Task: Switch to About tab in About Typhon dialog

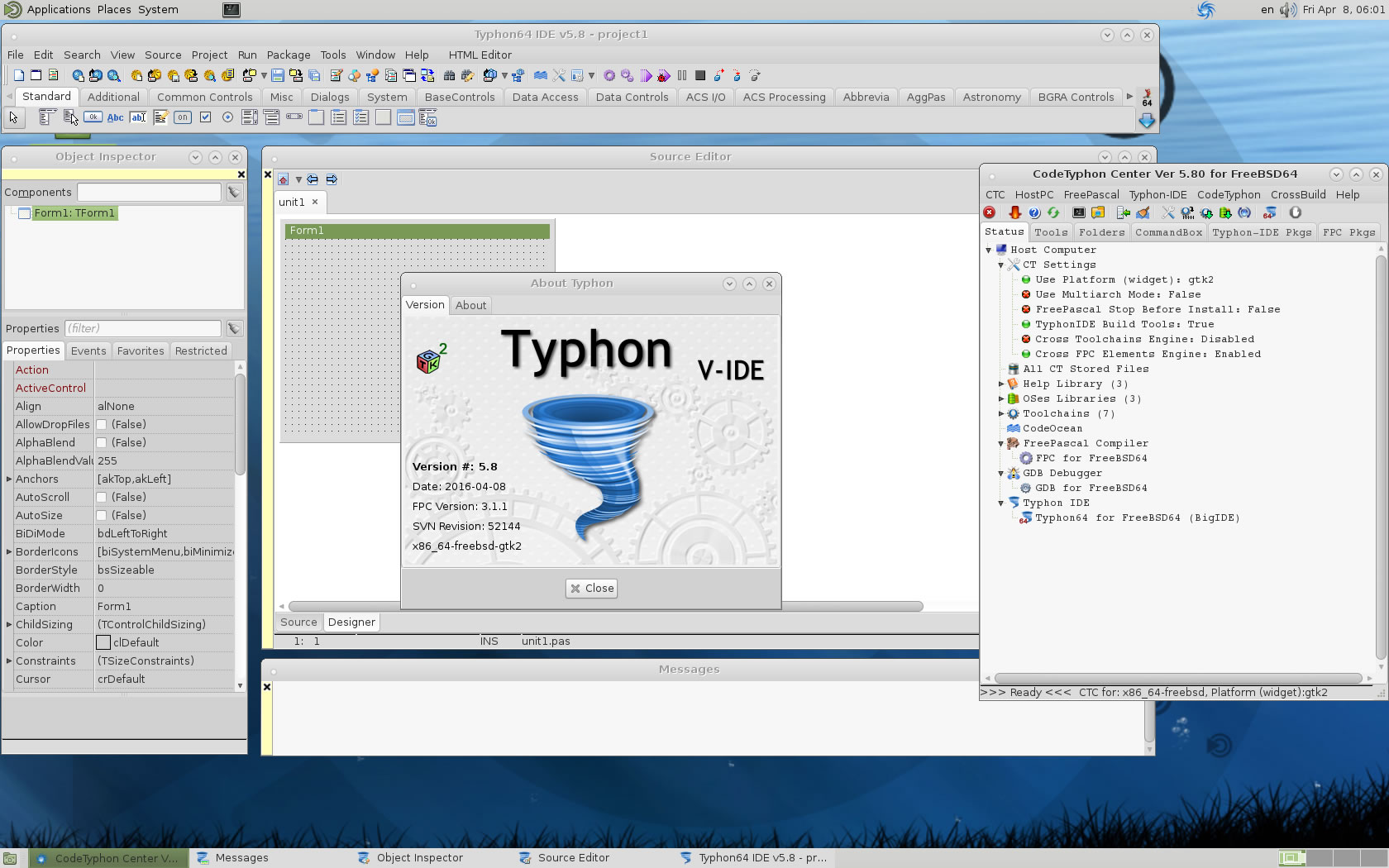Action: (471, 305)
